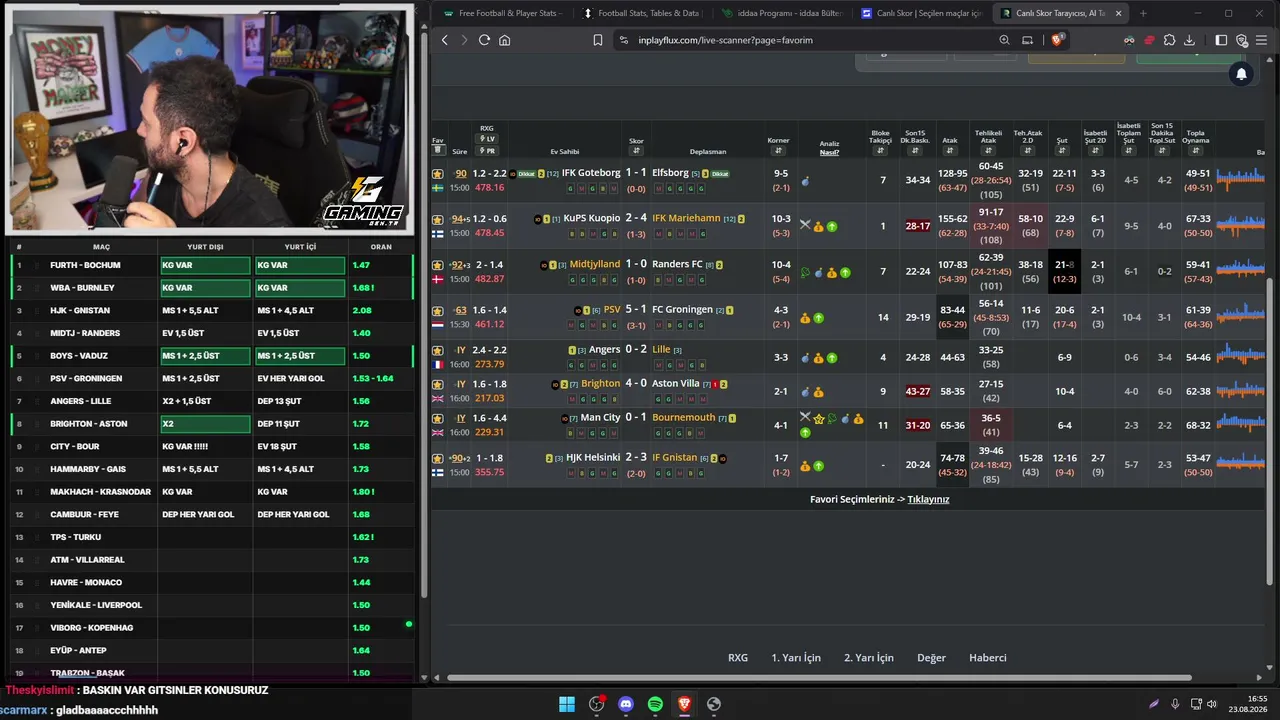Toggle the PR filter under RXG header
This screenshot has width=1280, height=720.
487,151
